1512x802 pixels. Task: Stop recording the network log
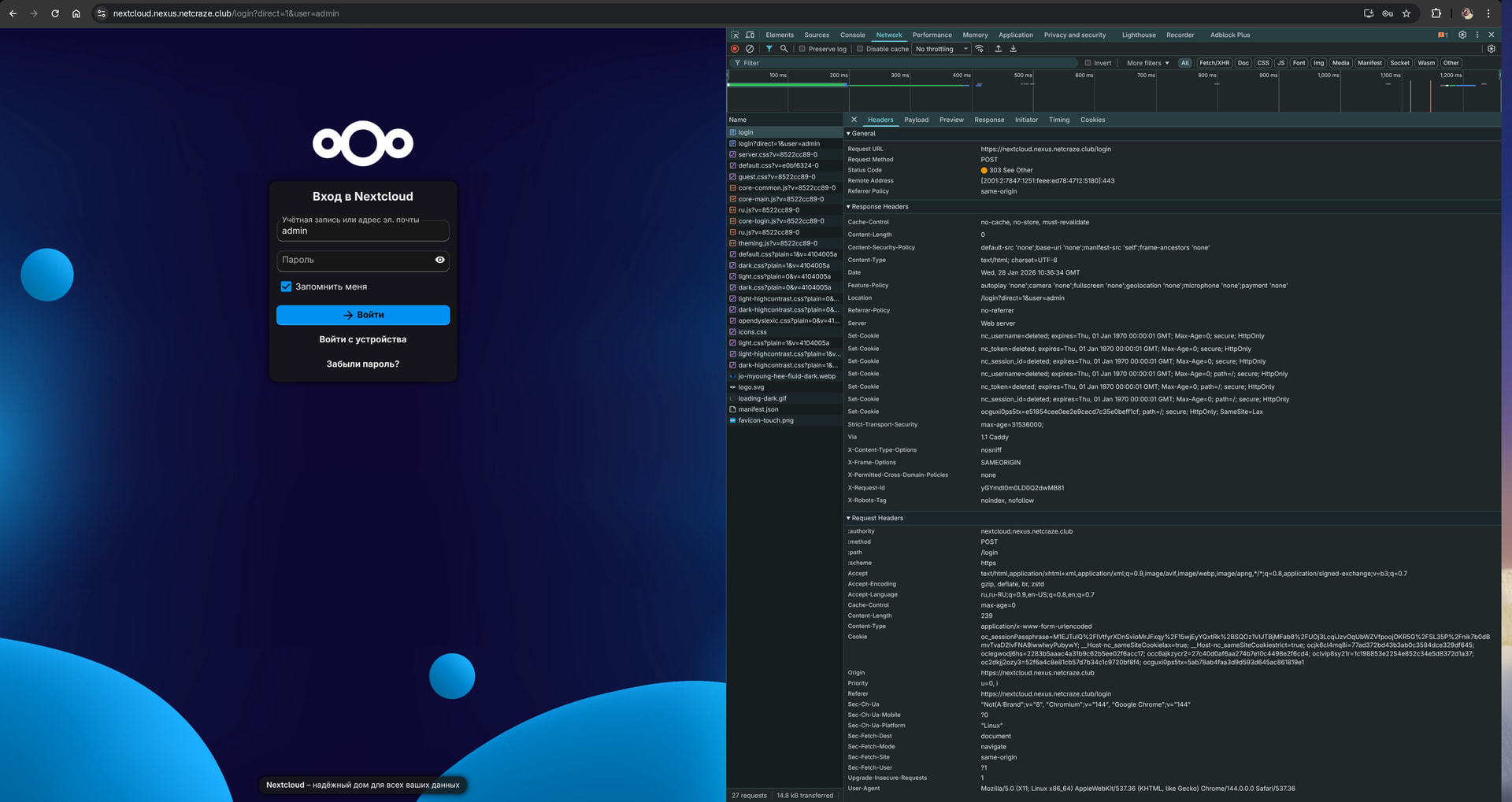[x=735, y=49]
